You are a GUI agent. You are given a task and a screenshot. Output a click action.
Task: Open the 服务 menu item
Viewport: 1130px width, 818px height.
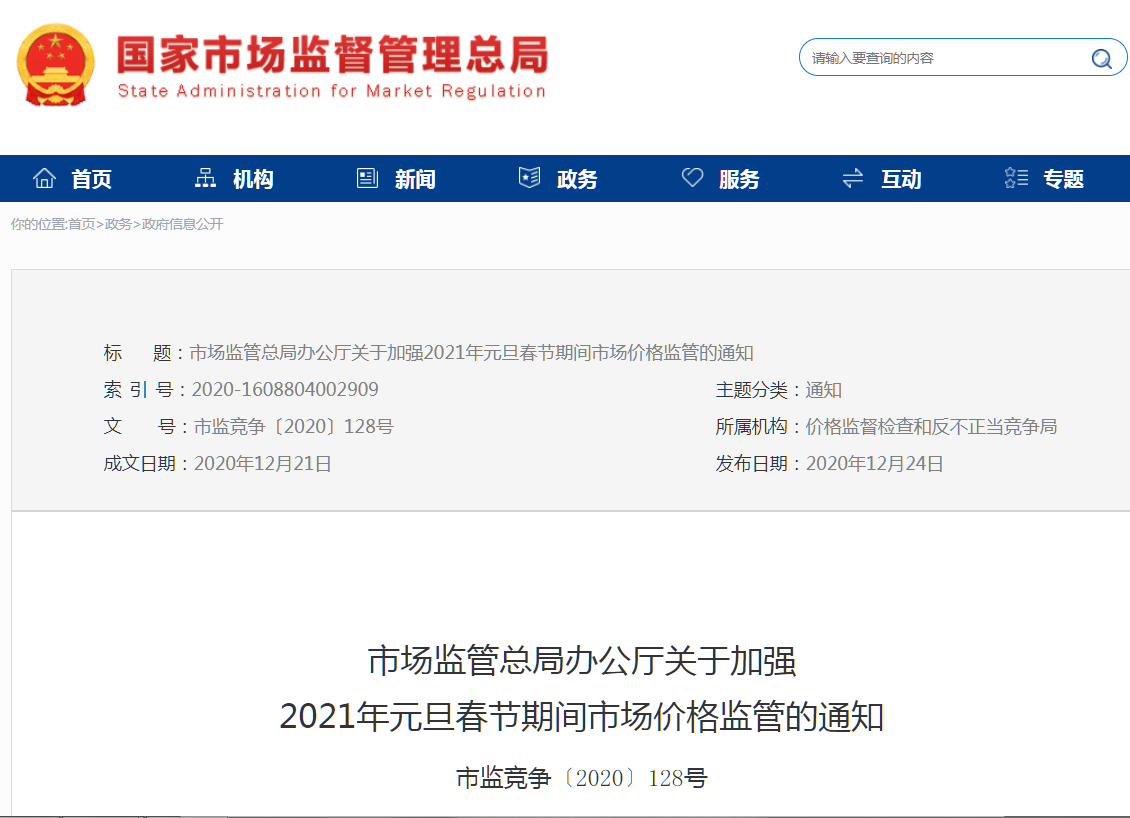click(739, 179)
